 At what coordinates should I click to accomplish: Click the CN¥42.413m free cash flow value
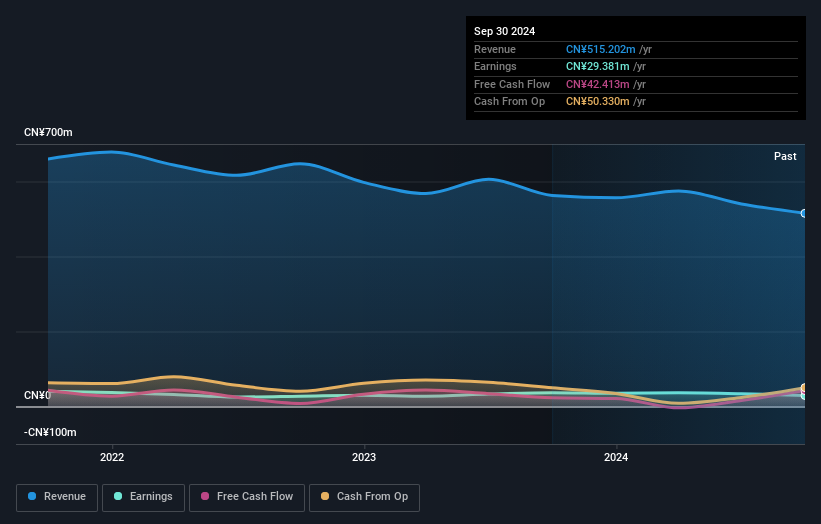click(x=597, y=84)
